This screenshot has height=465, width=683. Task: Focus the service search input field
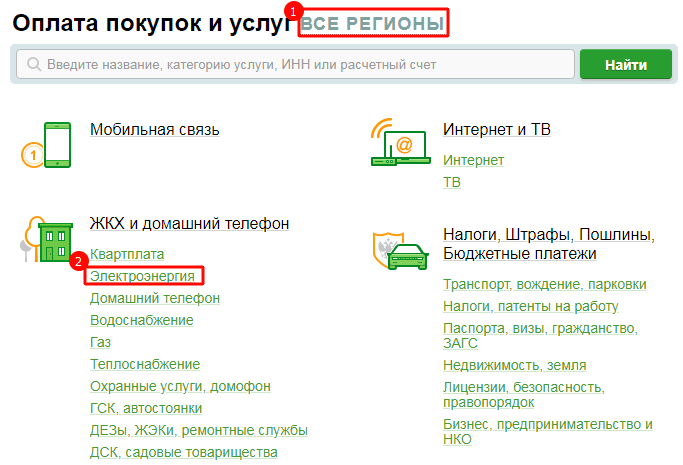tap(295, 64)
